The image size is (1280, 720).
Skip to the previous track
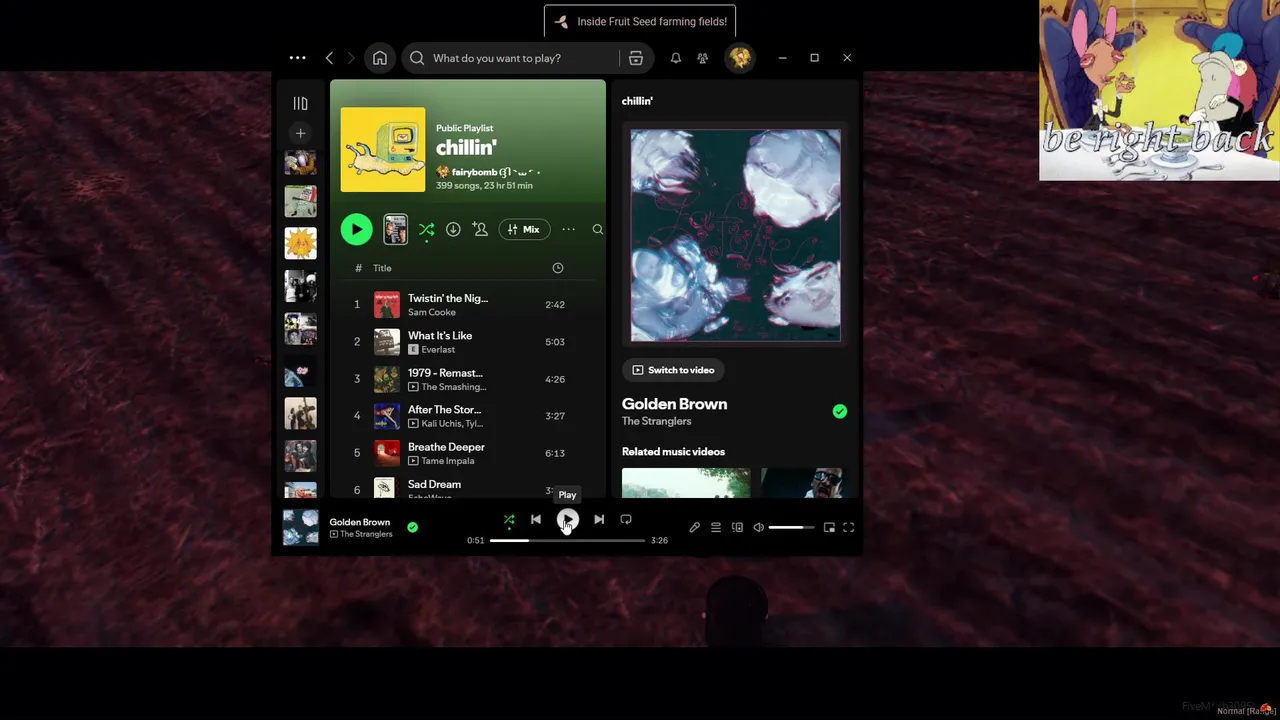pyautogui.click(x=536, y=520)
